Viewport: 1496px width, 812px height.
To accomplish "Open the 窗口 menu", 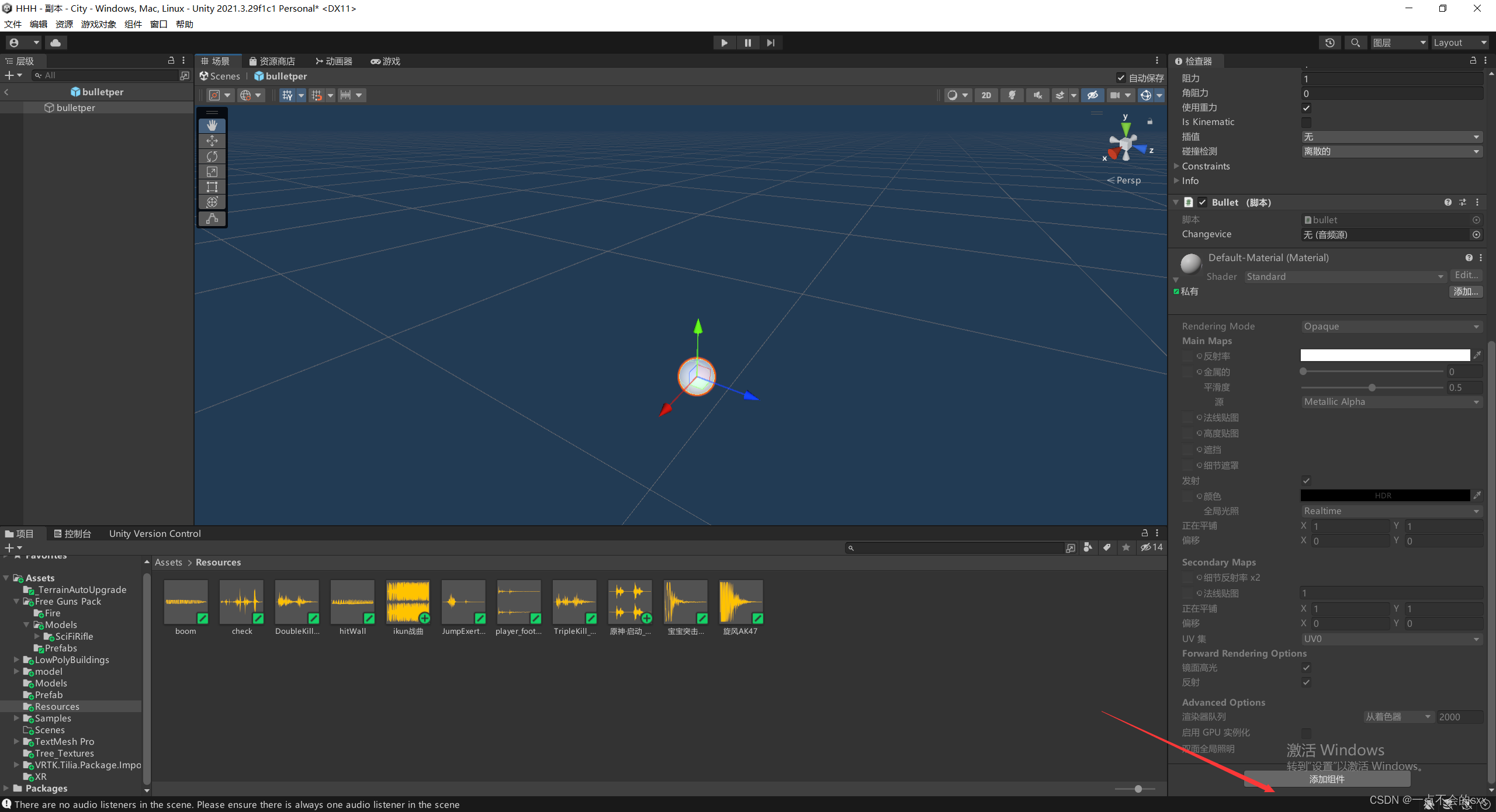I will coord(158,24).
